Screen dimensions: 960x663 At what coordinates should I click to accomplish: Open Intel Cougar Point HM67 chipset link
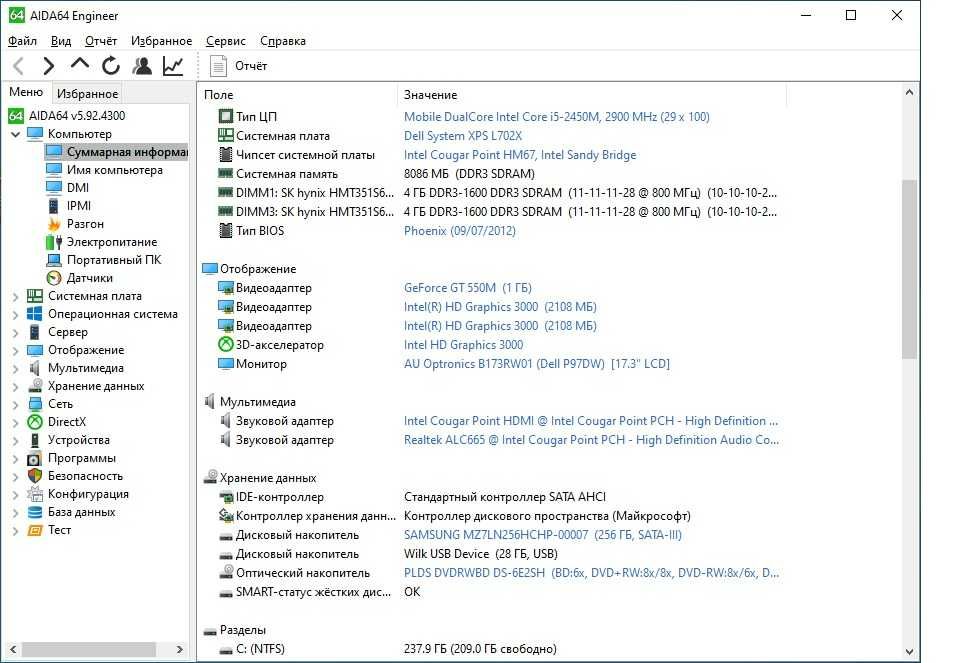pyautogui.click(x=520, y=154)
